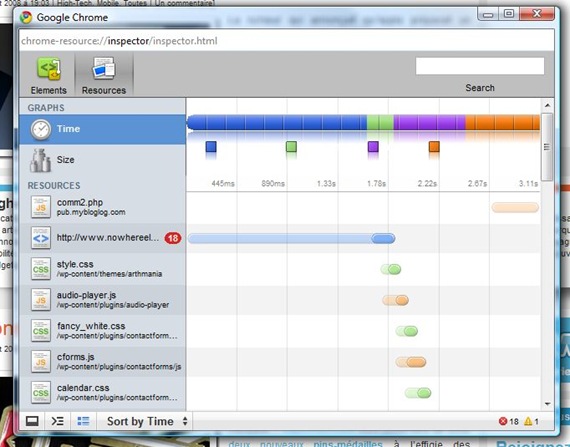Select the Size graph
570x447 pixels.
pos(103,160)
